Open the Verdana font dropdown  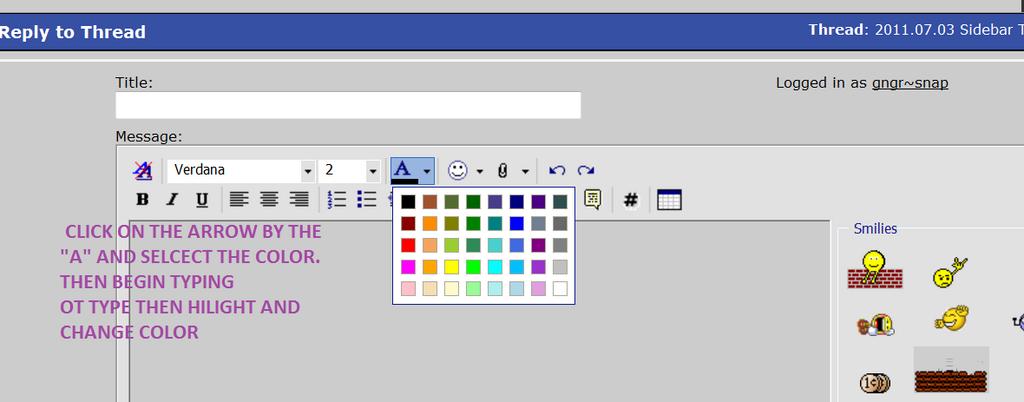(x=307, y=171)
